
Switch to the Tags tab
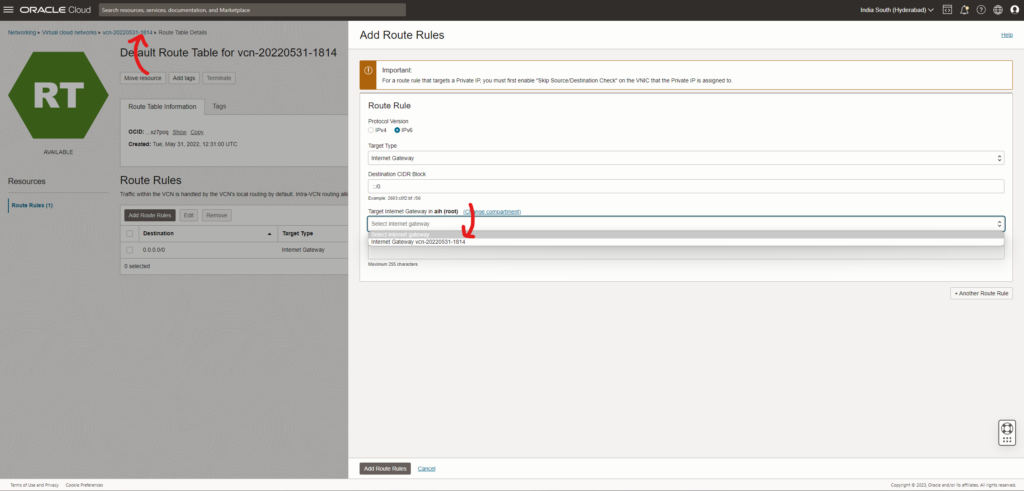point(219,106)
